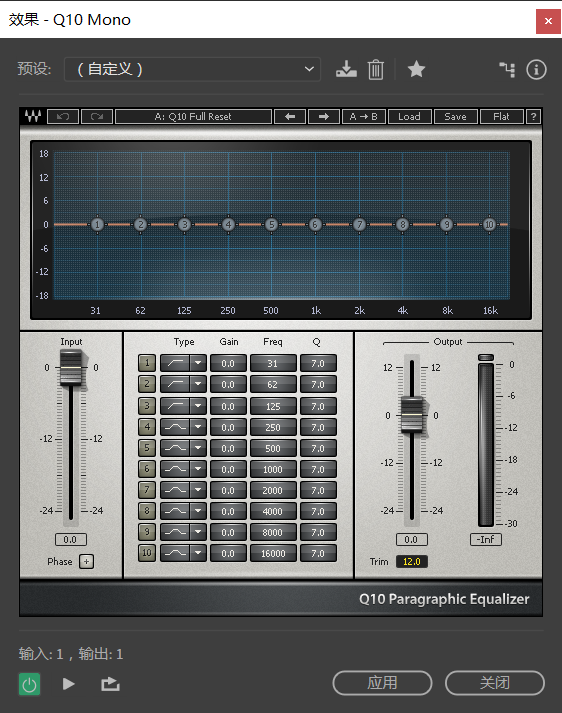Toggle band 1 on/off button
Viewport: 562px width, 713px height.
147,363
